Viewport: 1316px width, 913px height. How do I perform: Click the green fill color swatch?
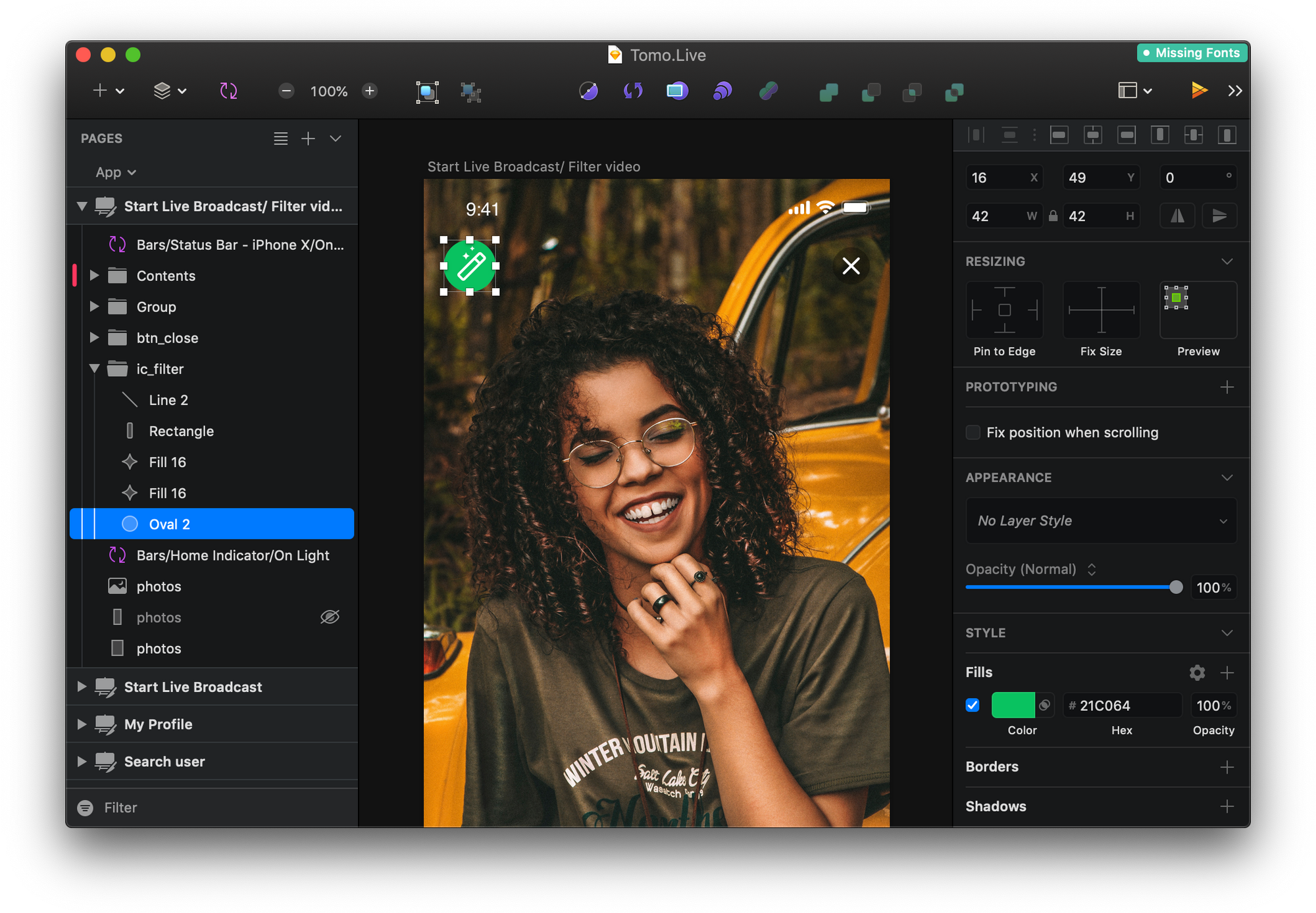coord(1013,704)
